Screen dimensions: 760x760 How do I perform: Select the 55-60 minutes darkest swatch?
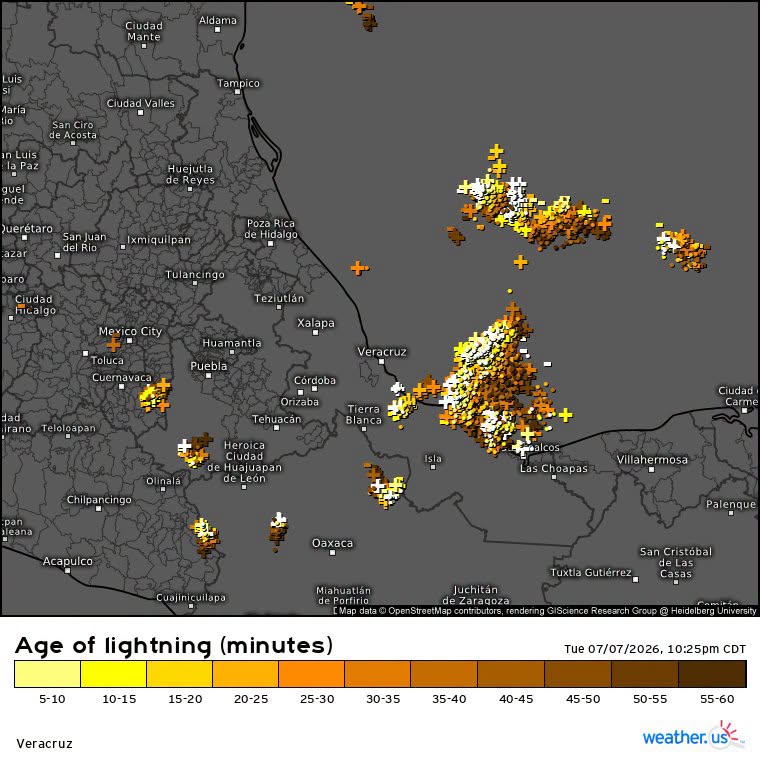[712, 674]
